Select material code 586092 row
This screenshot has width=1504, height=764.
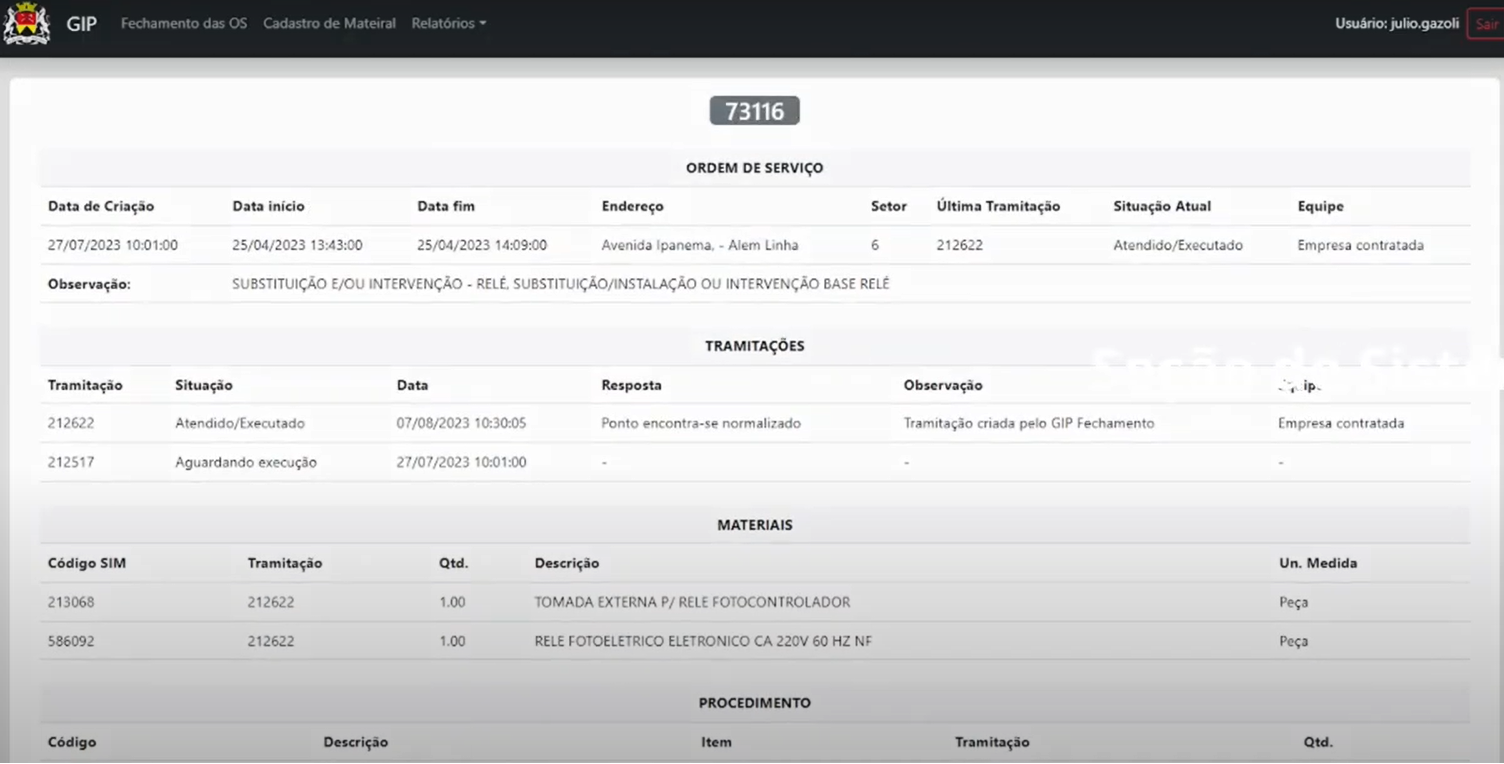755,641
